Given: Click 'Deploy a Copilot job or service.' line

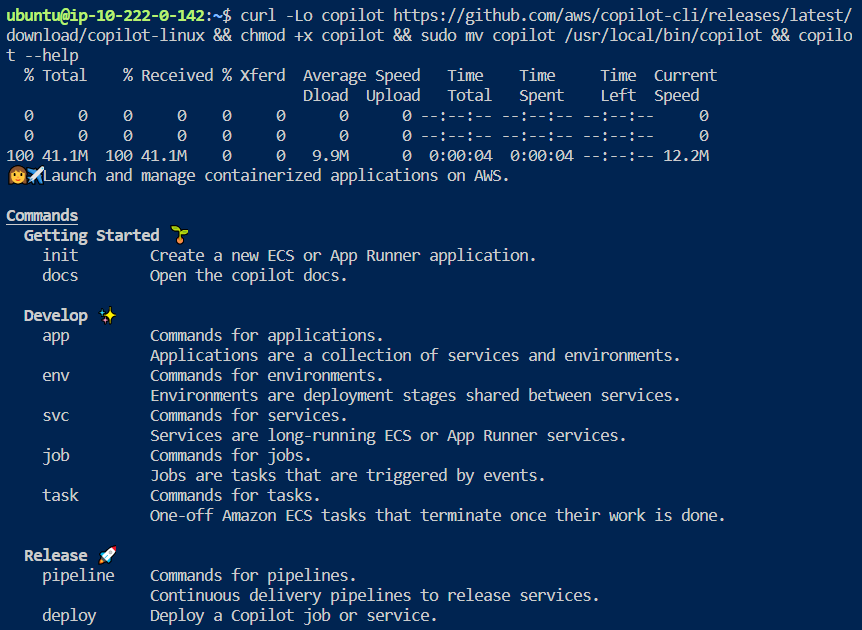Looking at the screenshot, I should point(294,616).
